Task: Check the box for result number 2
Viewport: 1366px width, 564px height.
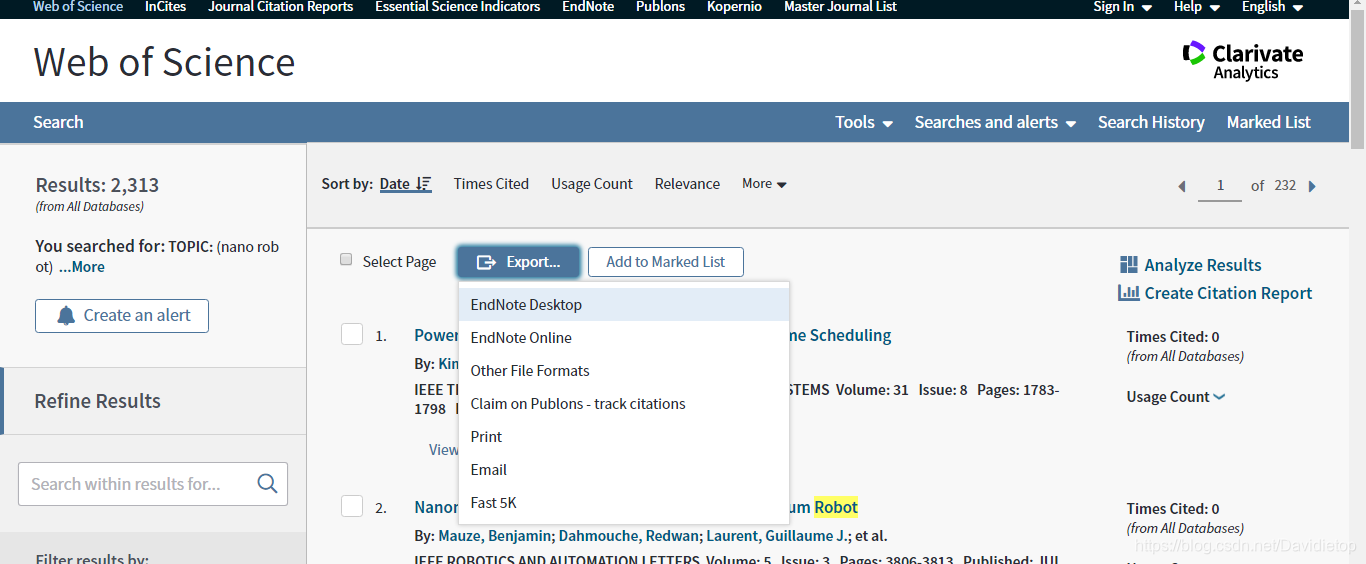Action: (352, 506)
